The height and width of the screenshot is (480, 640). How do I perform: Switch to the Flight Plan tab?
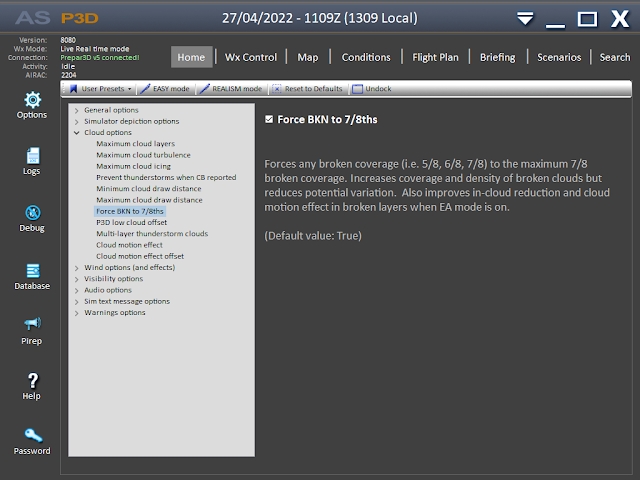(435, 57)
